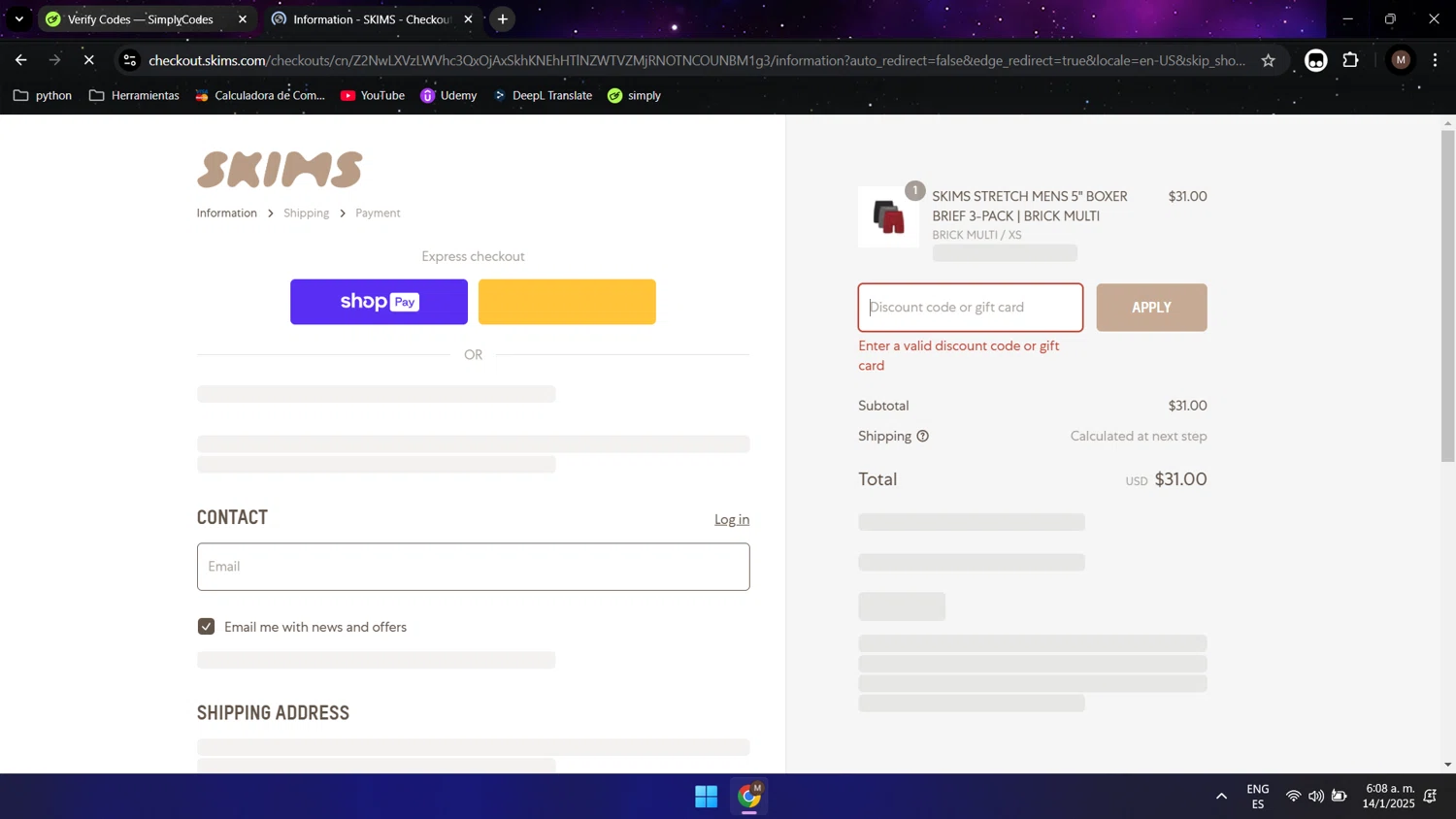Click the SKIMS STRETCH MENS 5" BOXER product title

(x=1030, y=206)
